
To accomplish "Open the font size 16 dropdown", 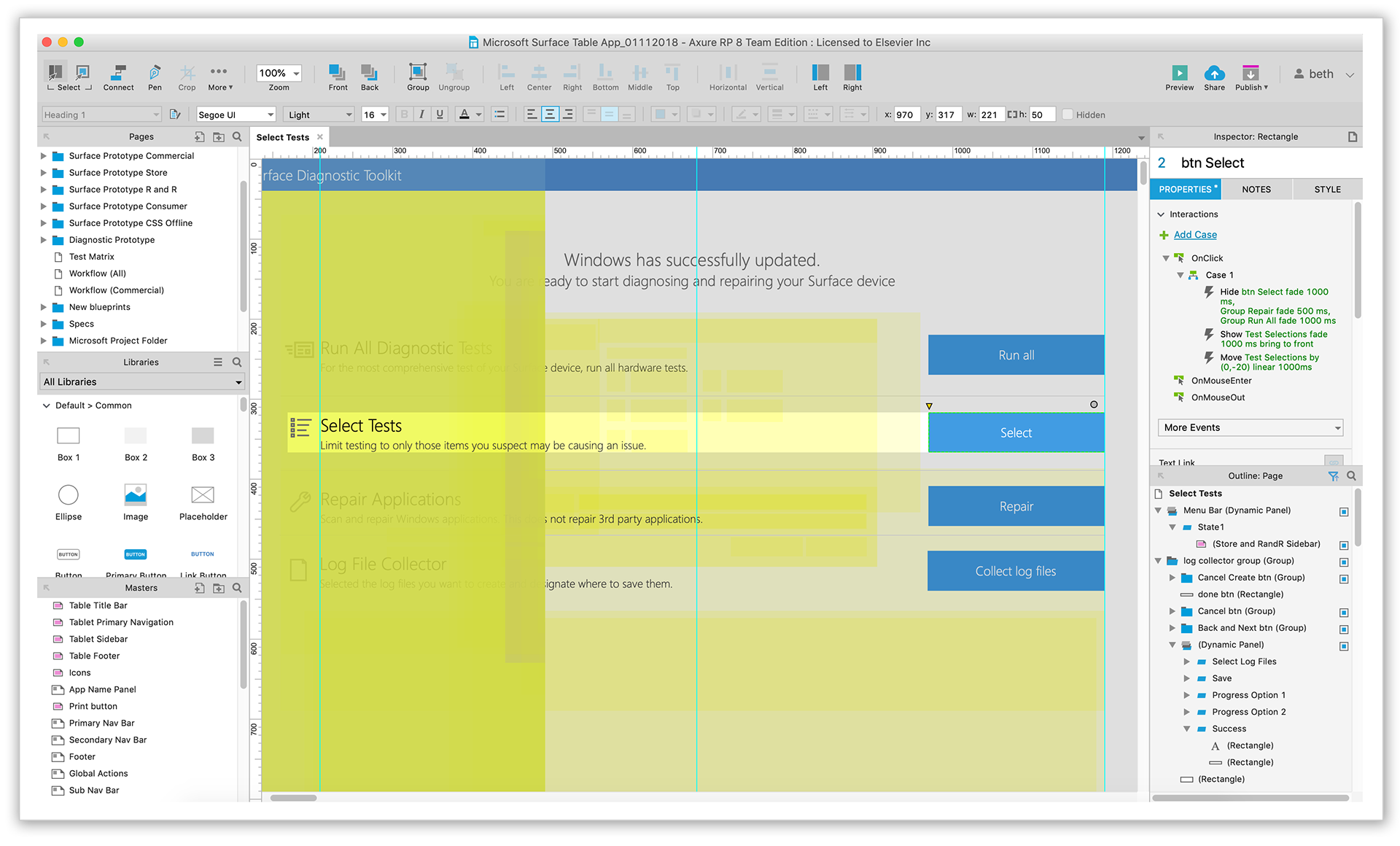I will coord(375,115).
